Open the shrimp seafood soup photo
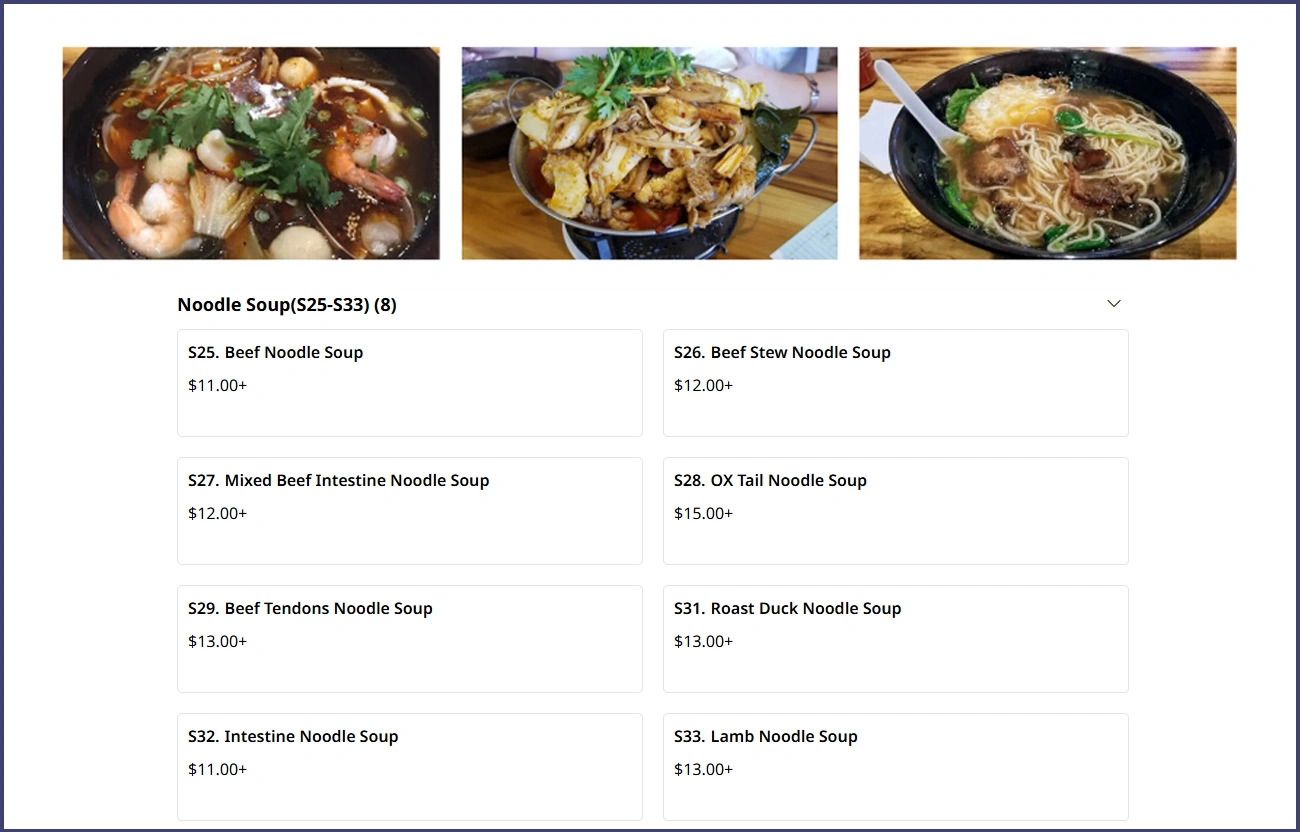The height and width of the screenshot is (832, 1300). [x=251, y=153]
